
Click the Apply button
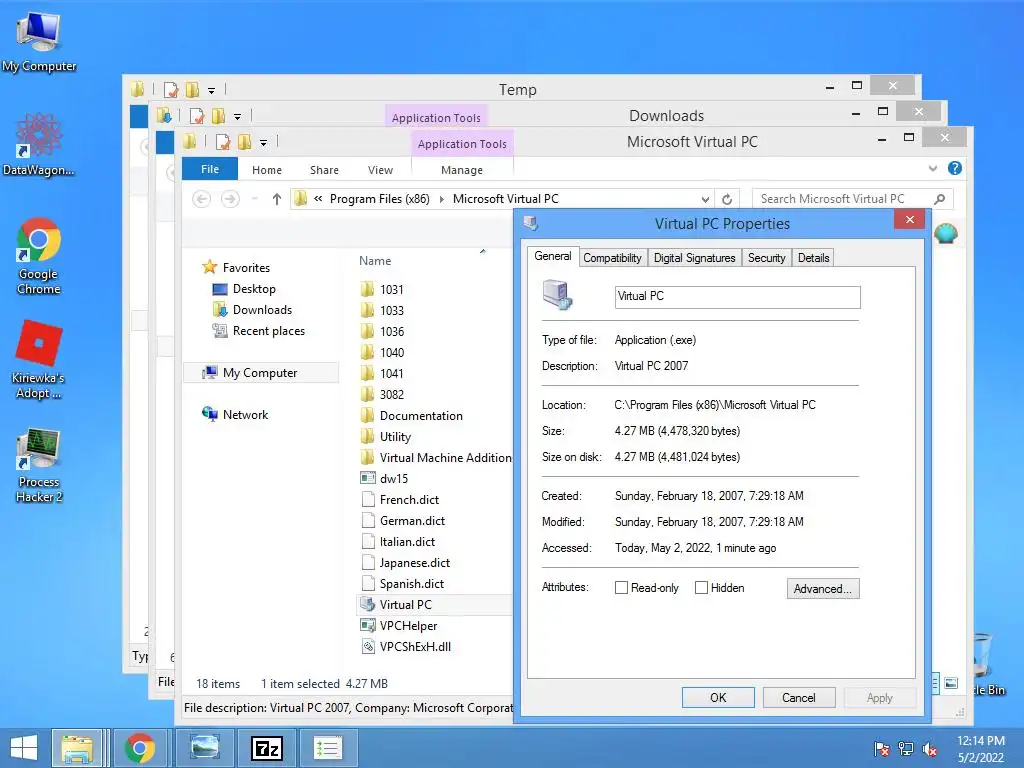880,697
